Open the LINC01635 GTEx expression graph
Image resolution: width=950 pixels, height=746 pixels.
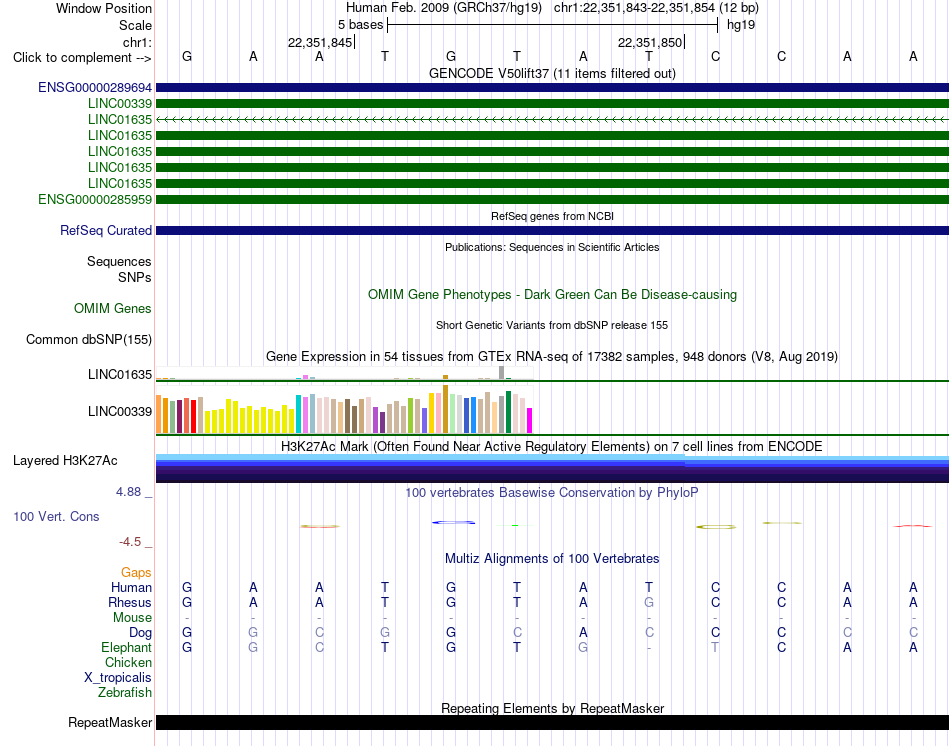click(344, 373)
